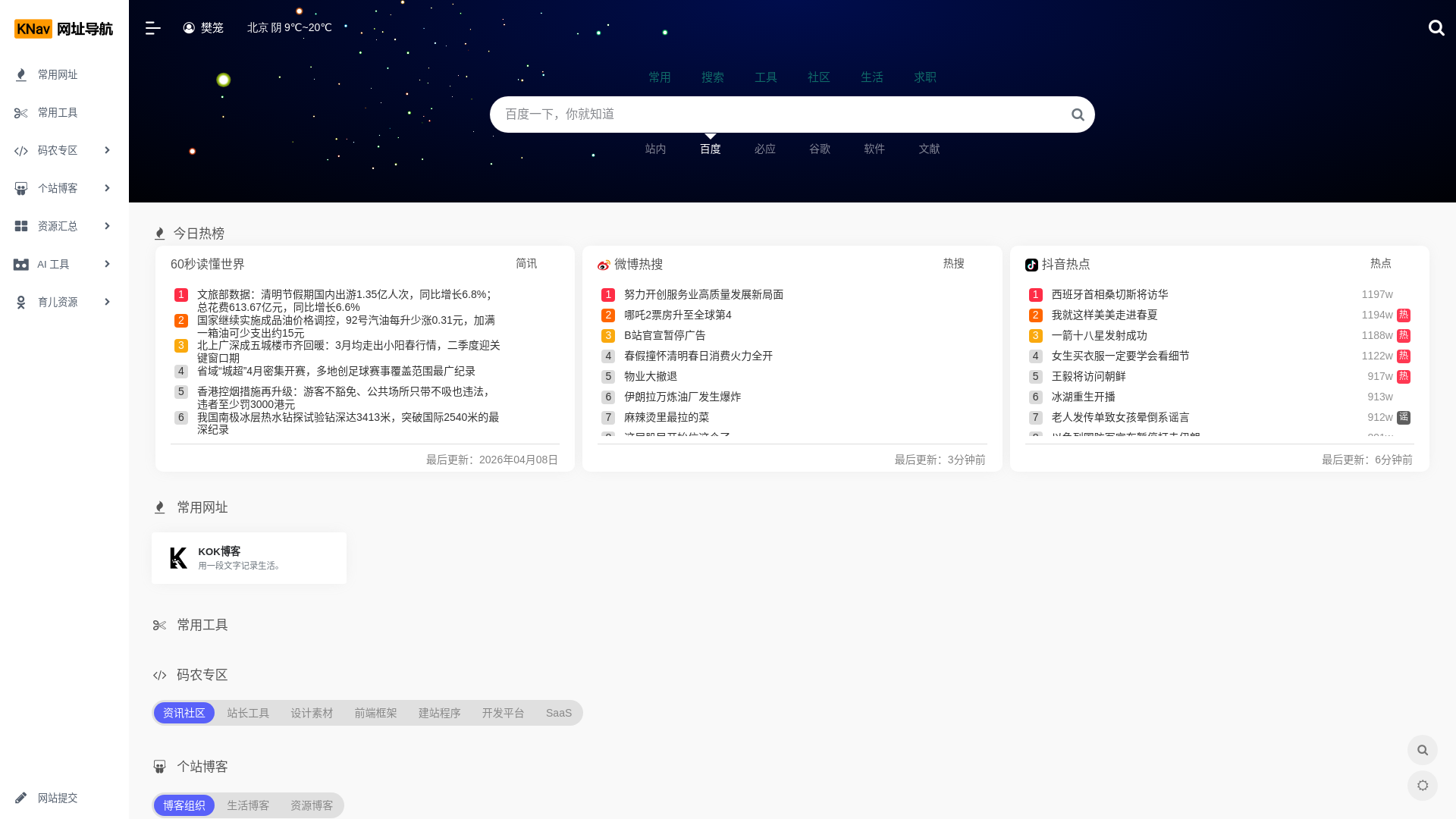Choose 百度 search engine option

pos(711,149)
